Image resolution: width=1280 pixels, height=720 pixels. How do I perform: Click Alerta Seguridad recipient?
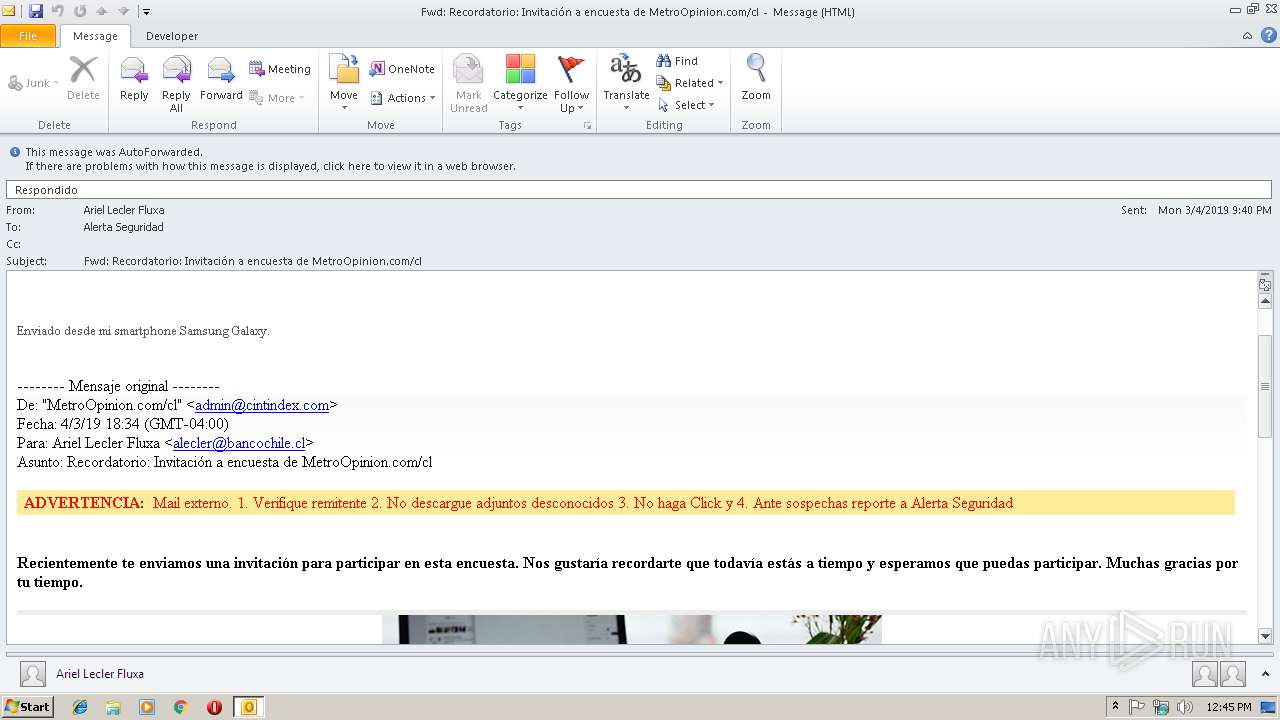click(x=123, y=227)
